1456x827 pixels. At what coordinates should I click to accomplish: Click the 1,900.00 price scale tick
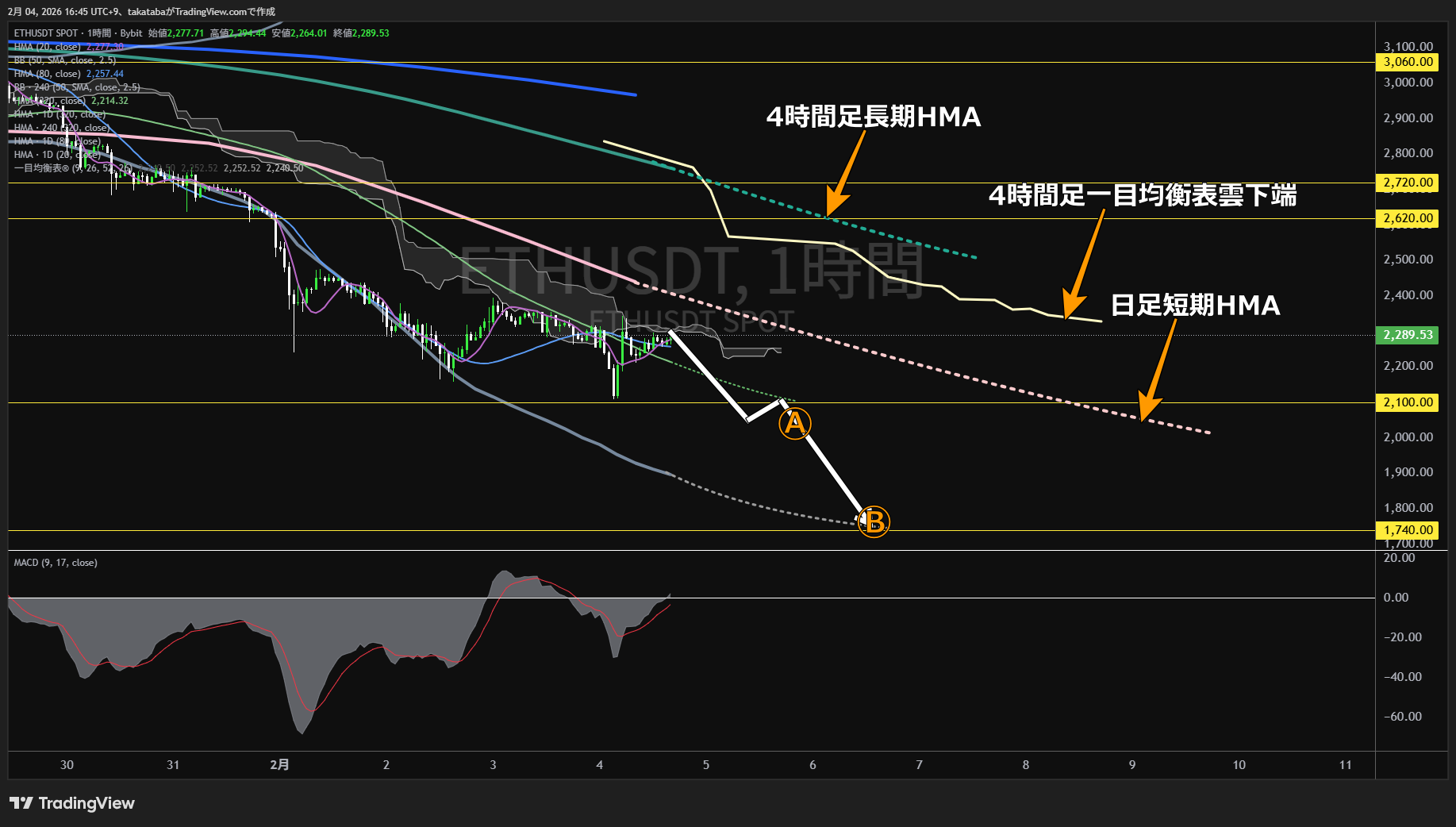[x=1408, y=472]
